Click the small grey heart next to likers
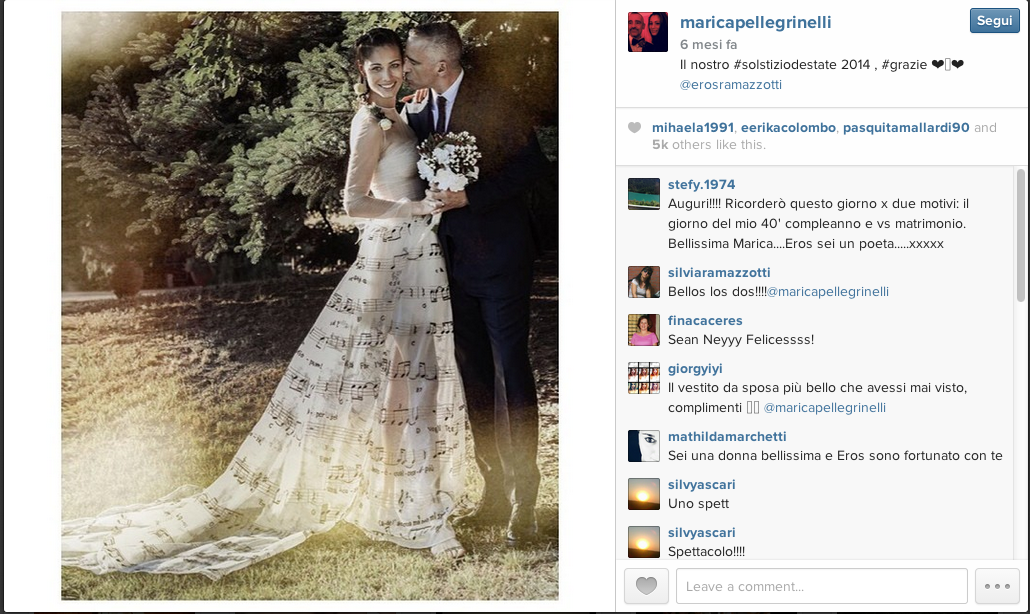The height and width of the screenshot is (614, 1030). (634, 127)
